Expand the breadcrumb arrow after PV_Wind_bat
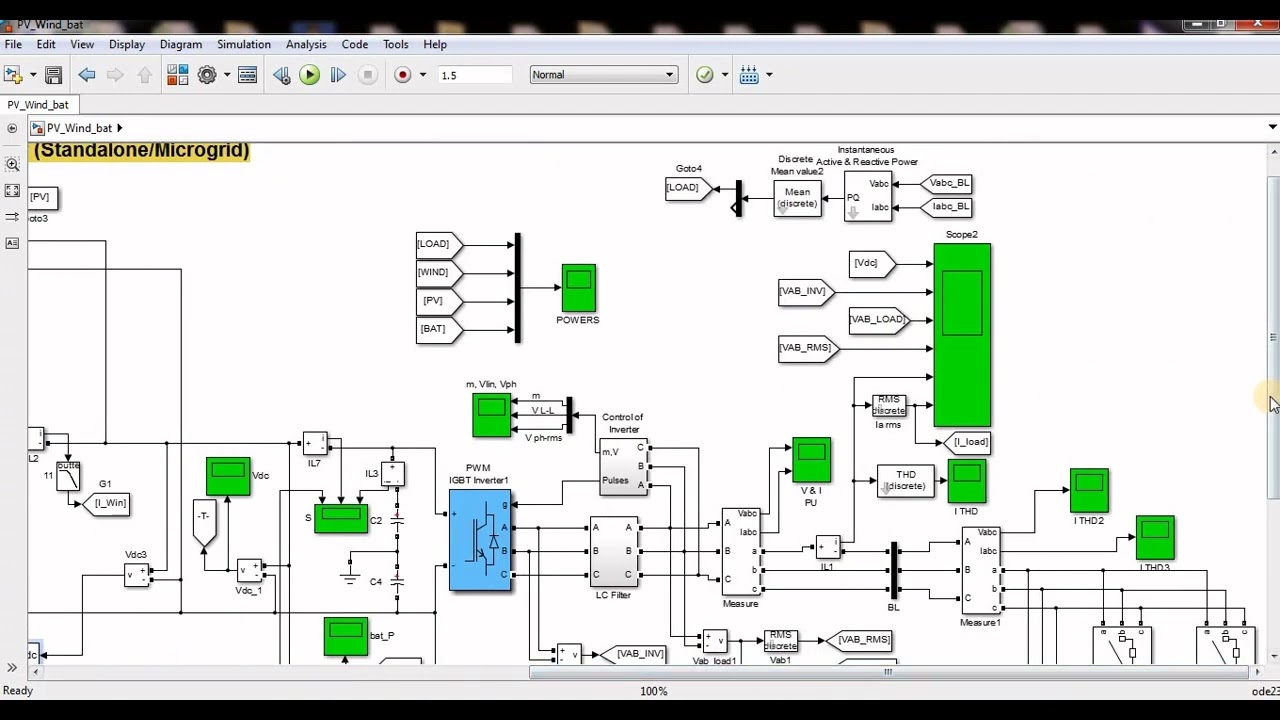 click(x=119, y=128)
